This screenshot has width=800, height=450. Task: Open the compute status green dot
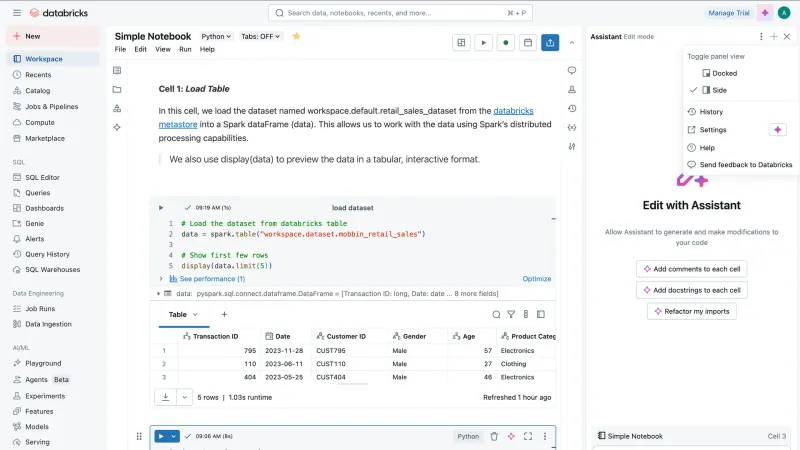coord(506,43)
